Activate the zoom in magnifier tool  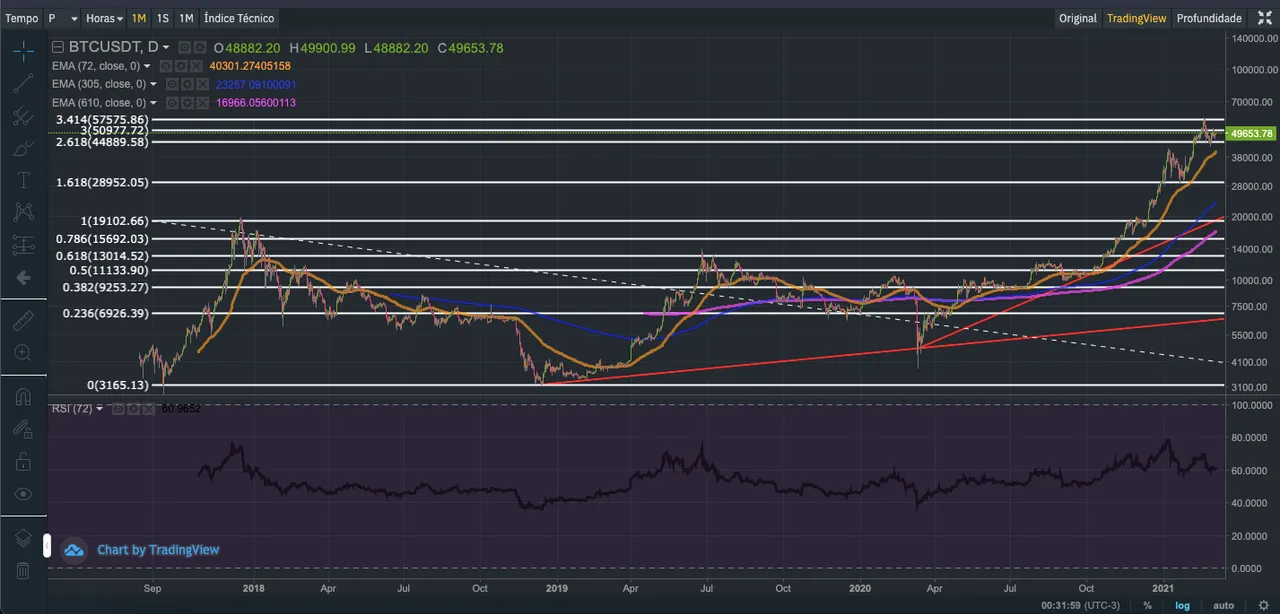(23, 353)
